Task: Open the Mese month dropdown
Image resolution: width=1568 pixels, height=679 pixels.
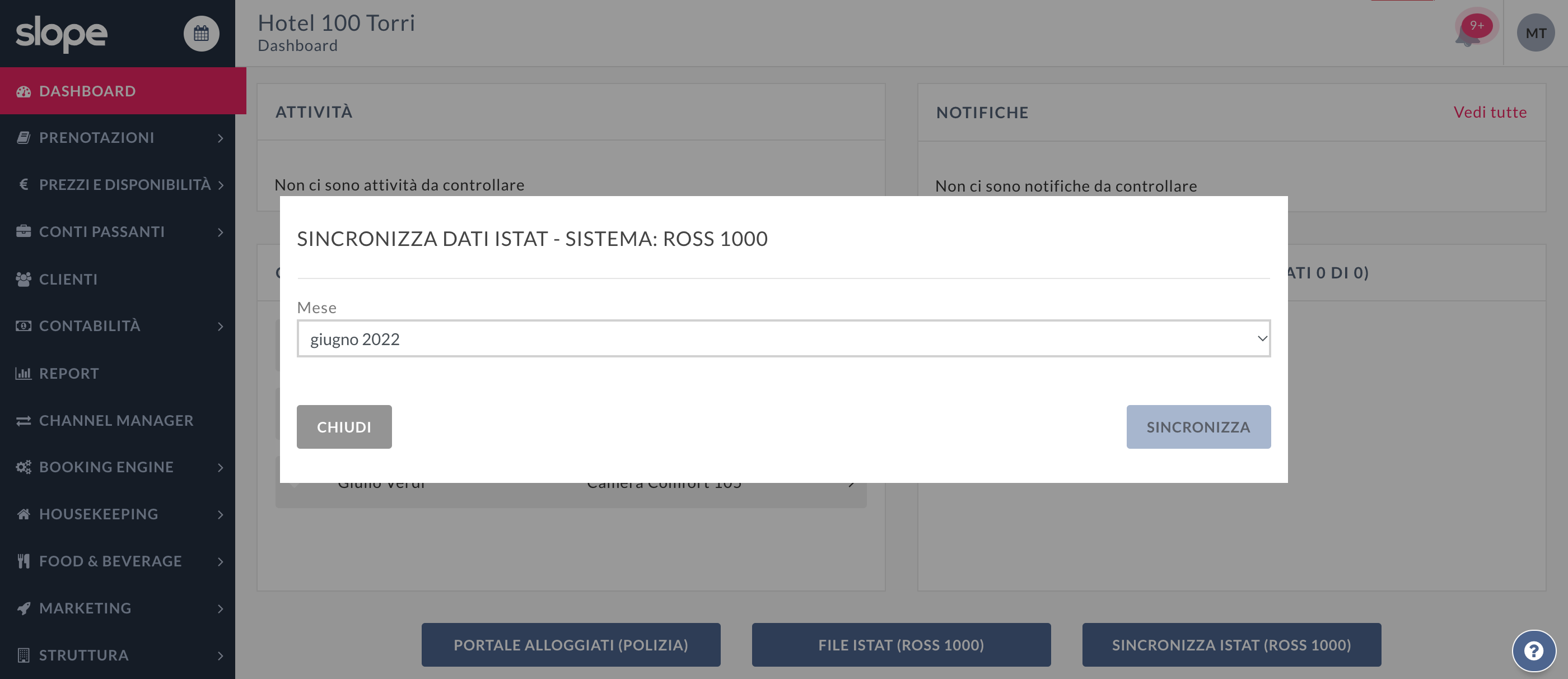Action: pyautogui.click(x=783, y=338)
